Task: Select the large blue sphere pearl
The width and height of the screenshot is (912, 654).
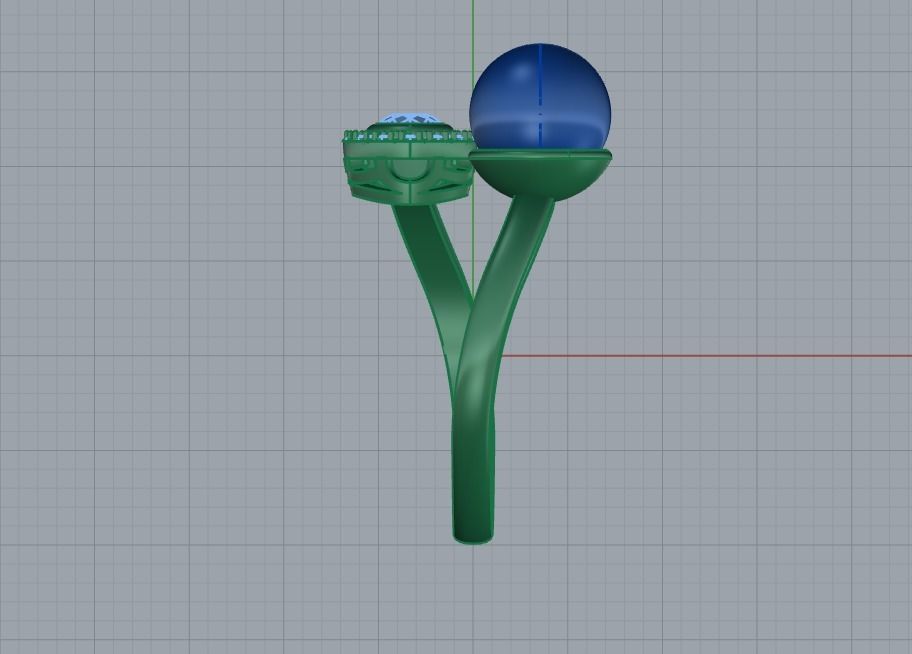Action: [x=540, y=96]
